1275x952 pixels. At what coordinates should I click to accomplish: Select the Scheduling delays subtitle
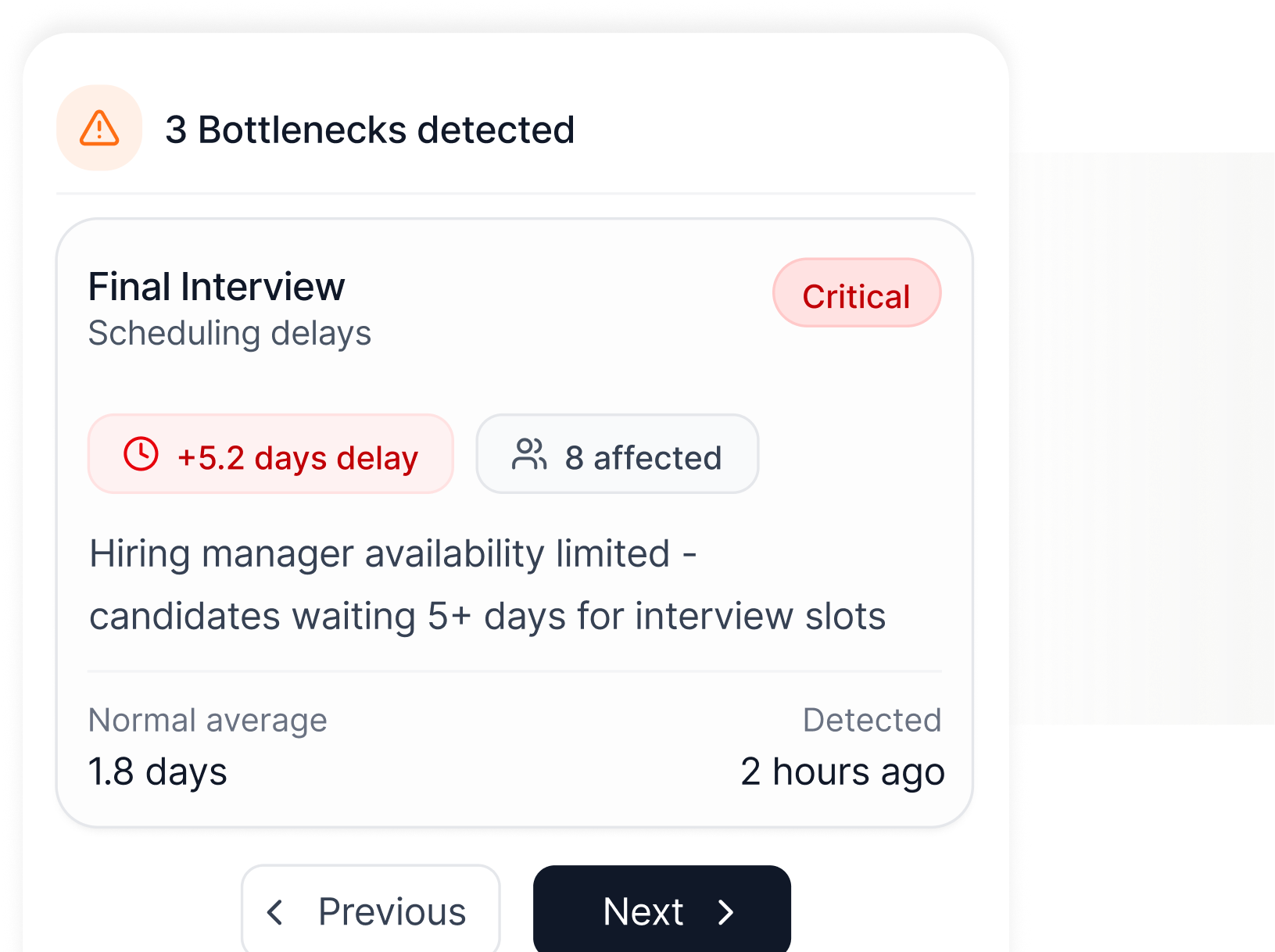pos(231,333)
